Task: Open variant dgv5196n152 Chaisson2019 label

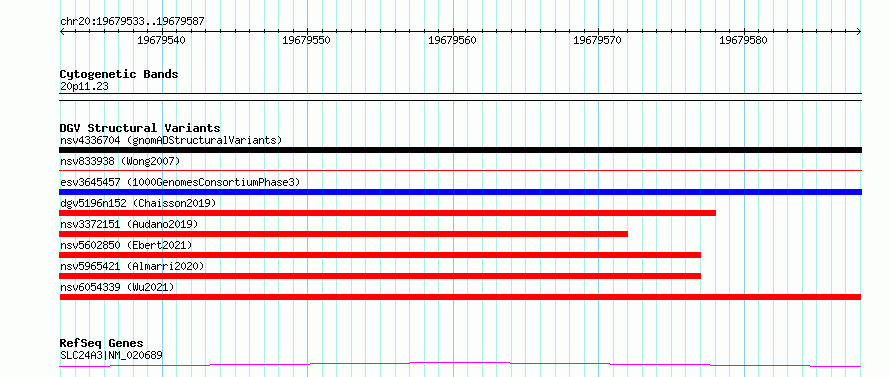Action: pyautogui.click(x=138, y=203)
